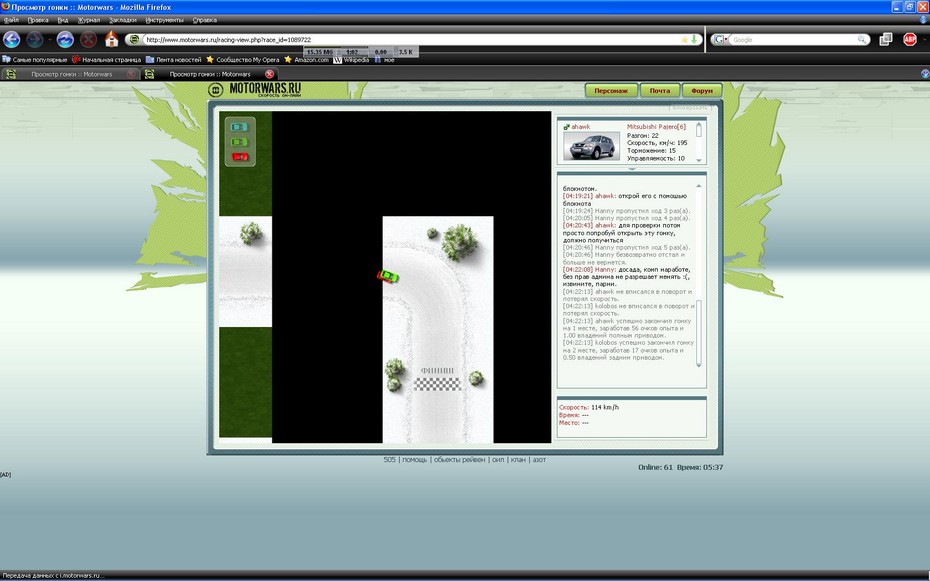
Task: Click the Motorwars round logo icon
Action: pos(215,90)
